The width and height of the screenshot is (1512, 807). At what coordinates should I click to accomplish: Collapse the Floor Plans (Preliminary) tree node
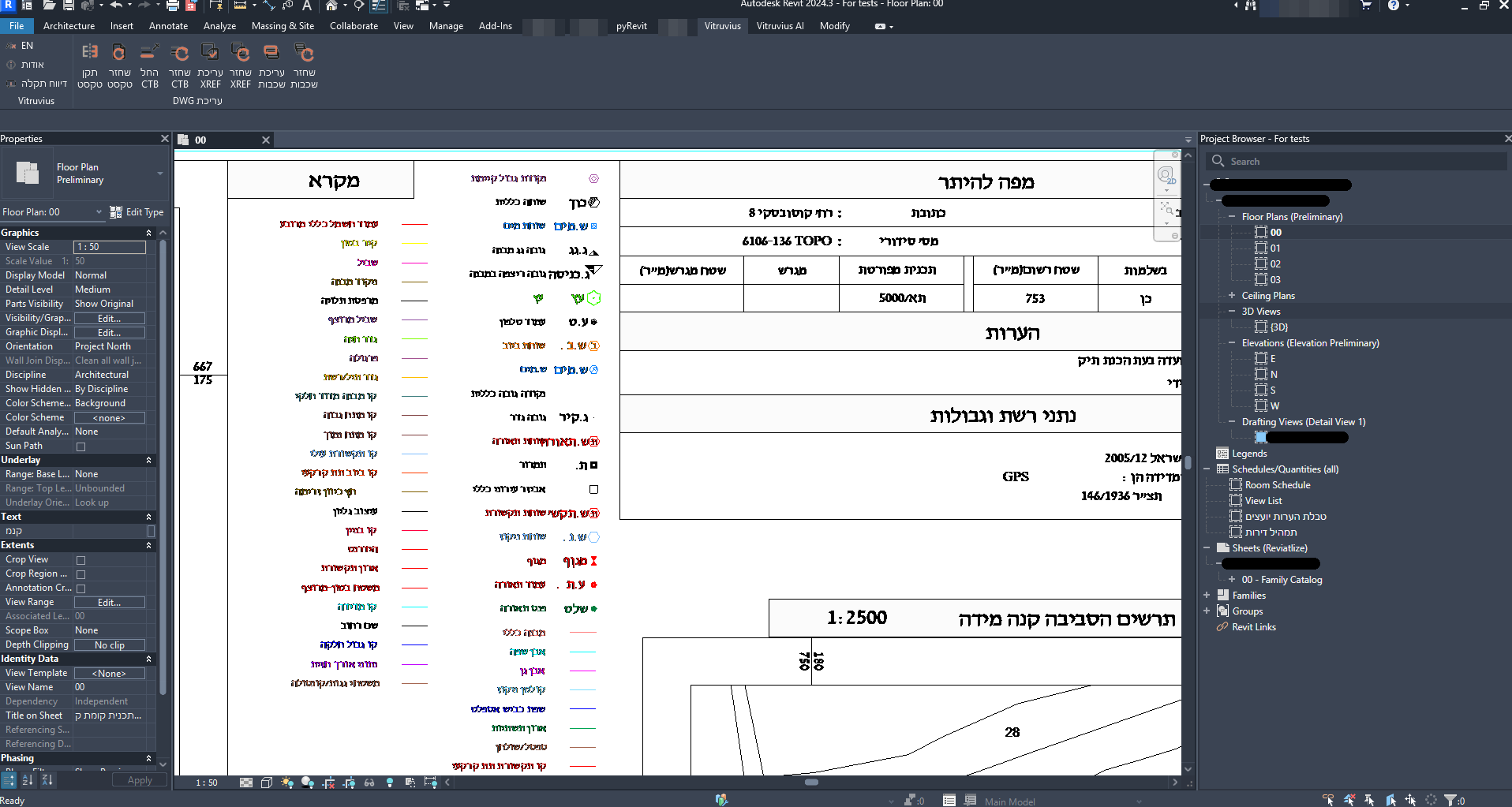1231,217
